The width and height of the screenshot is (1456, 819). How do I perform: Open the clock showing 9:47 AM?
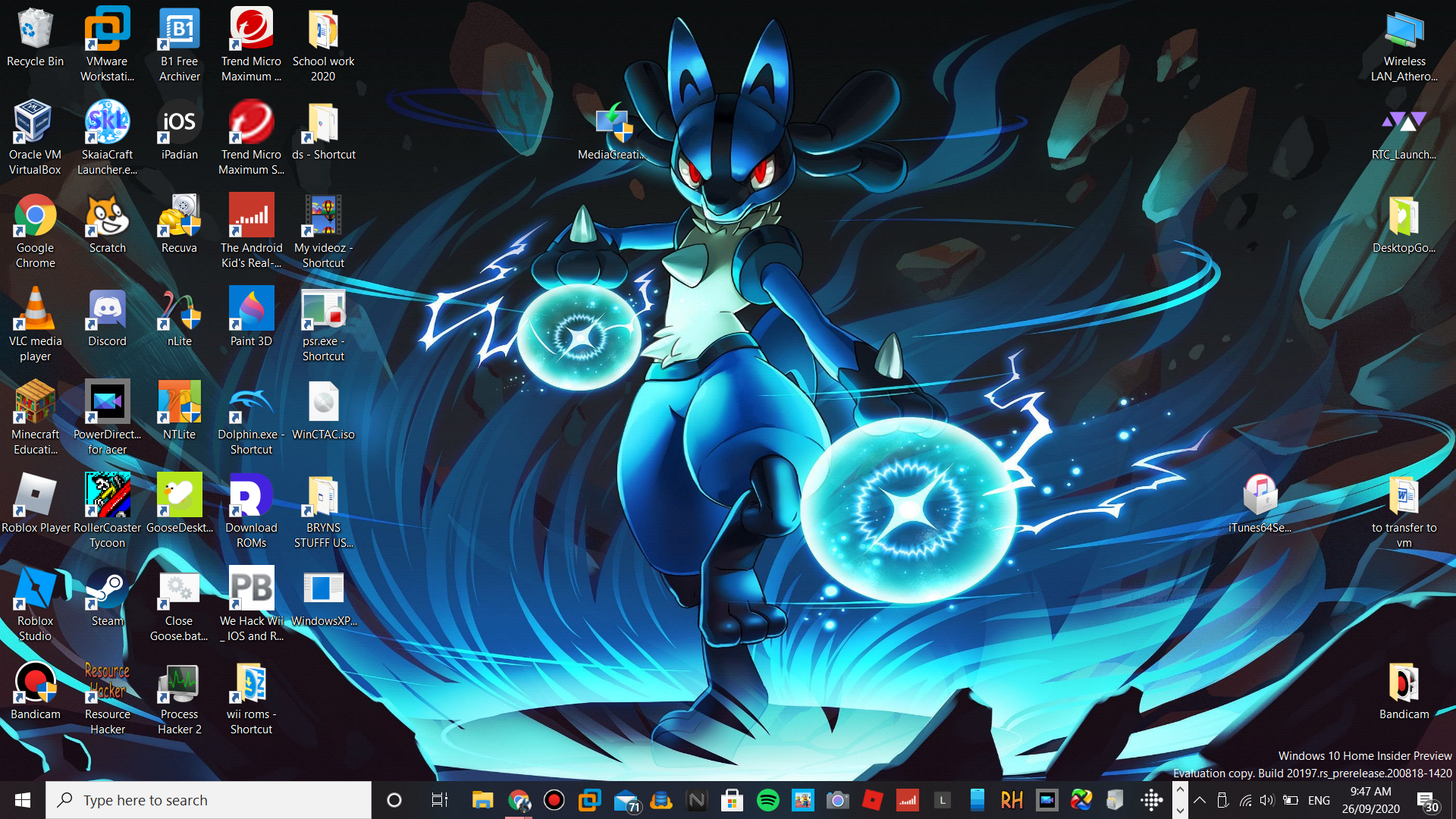[1371, 800]
